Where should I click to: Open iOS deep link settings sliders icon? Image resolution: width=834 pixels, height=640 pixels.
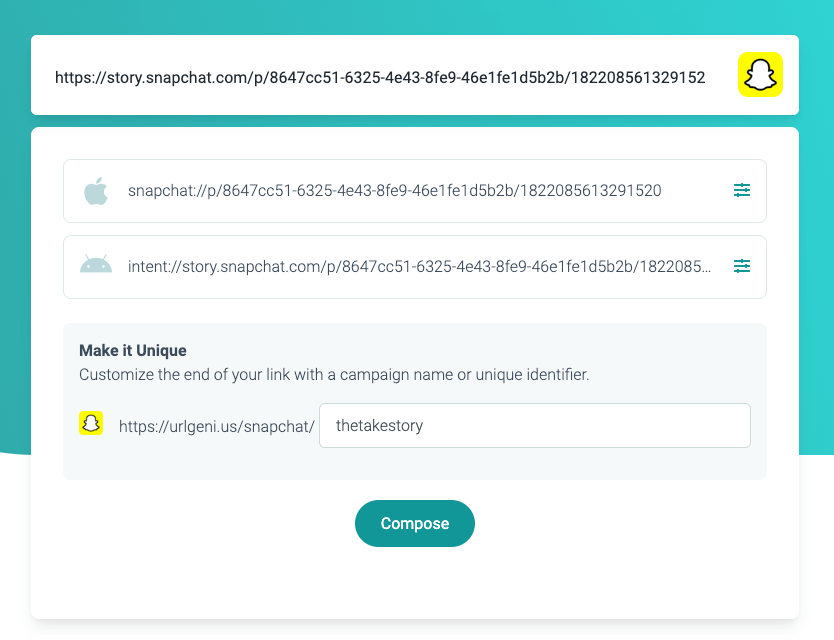742,190
